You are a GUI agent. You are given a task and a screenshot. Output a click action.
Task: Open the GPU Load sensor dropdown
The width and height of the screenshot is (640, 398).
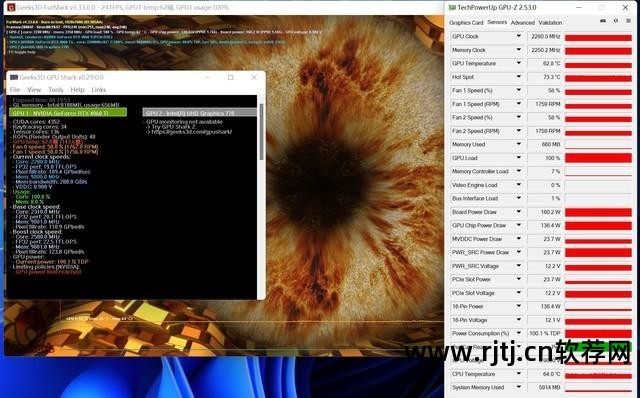click(x=519, y=158)
